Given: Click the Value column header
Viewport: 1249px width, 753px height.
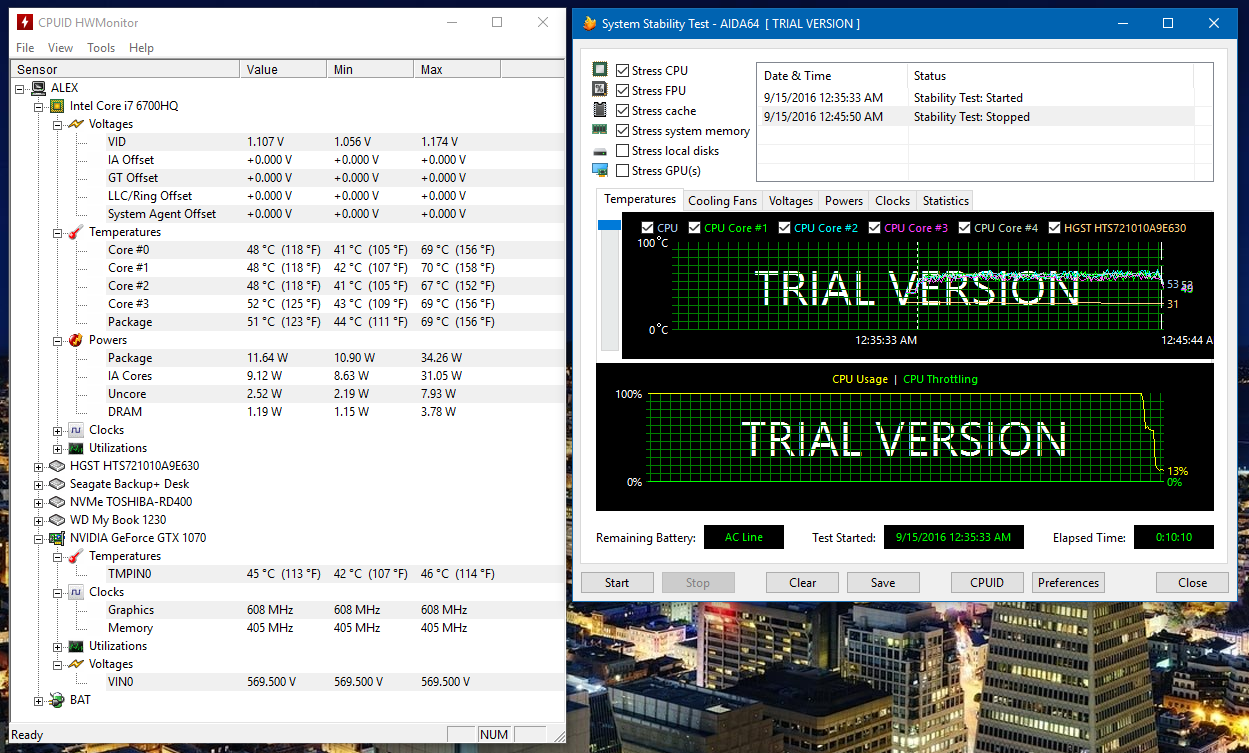Looking at the screenshot, I should (262, 70).
